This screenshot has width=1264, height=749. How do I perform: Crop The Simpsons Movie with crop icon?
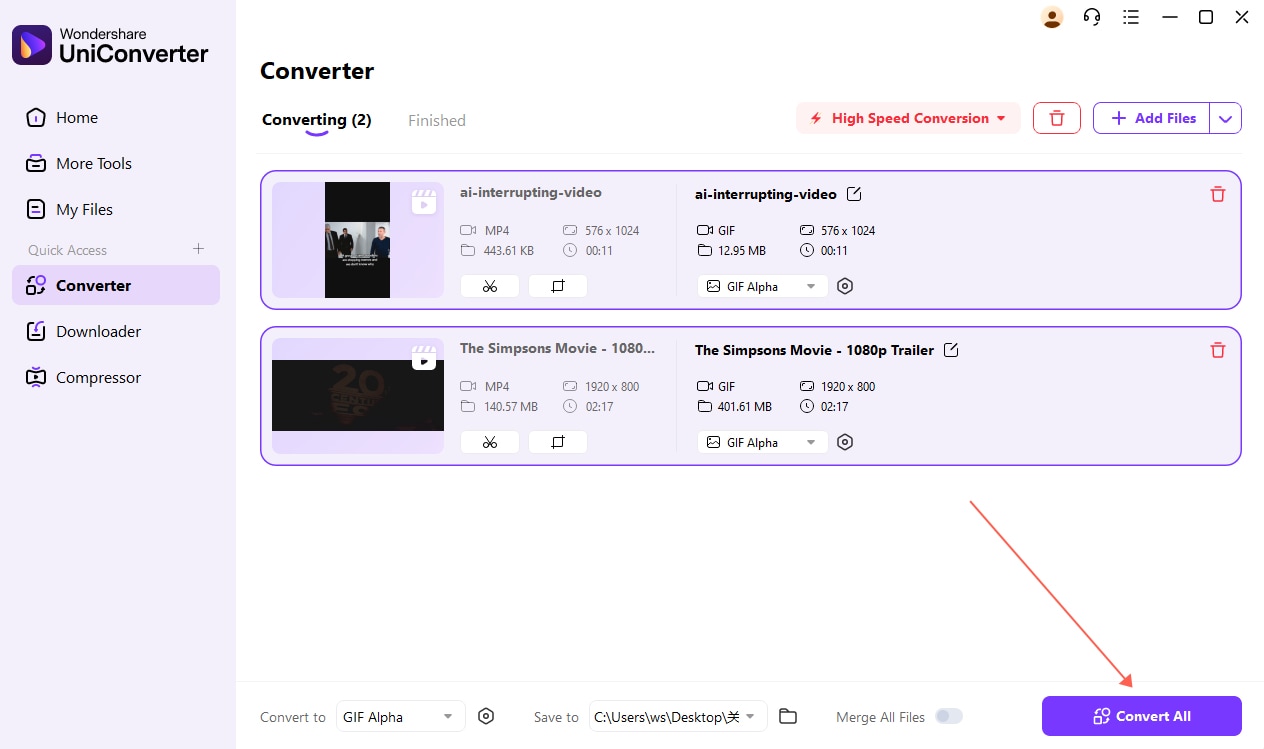click(x=558, y=442)
